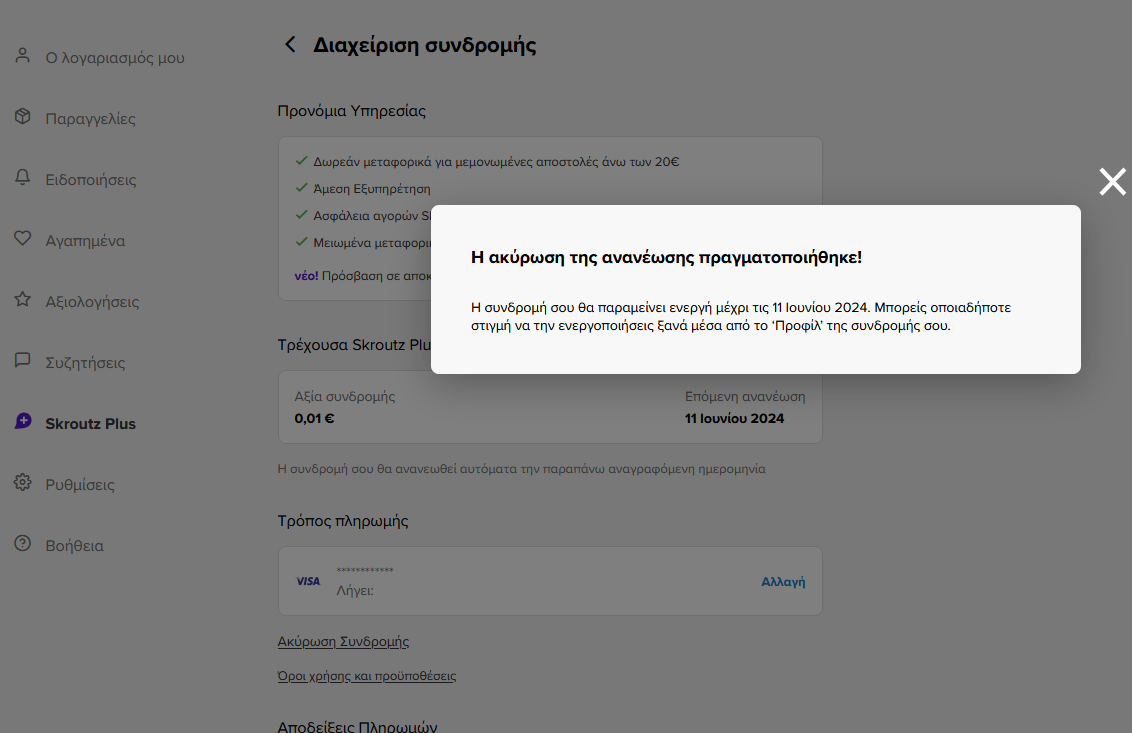Screen dimensions: 1132x733
Task: Go back using the arrow beside Διαχείριση συνδρομής
Action: tap(290, 45)
